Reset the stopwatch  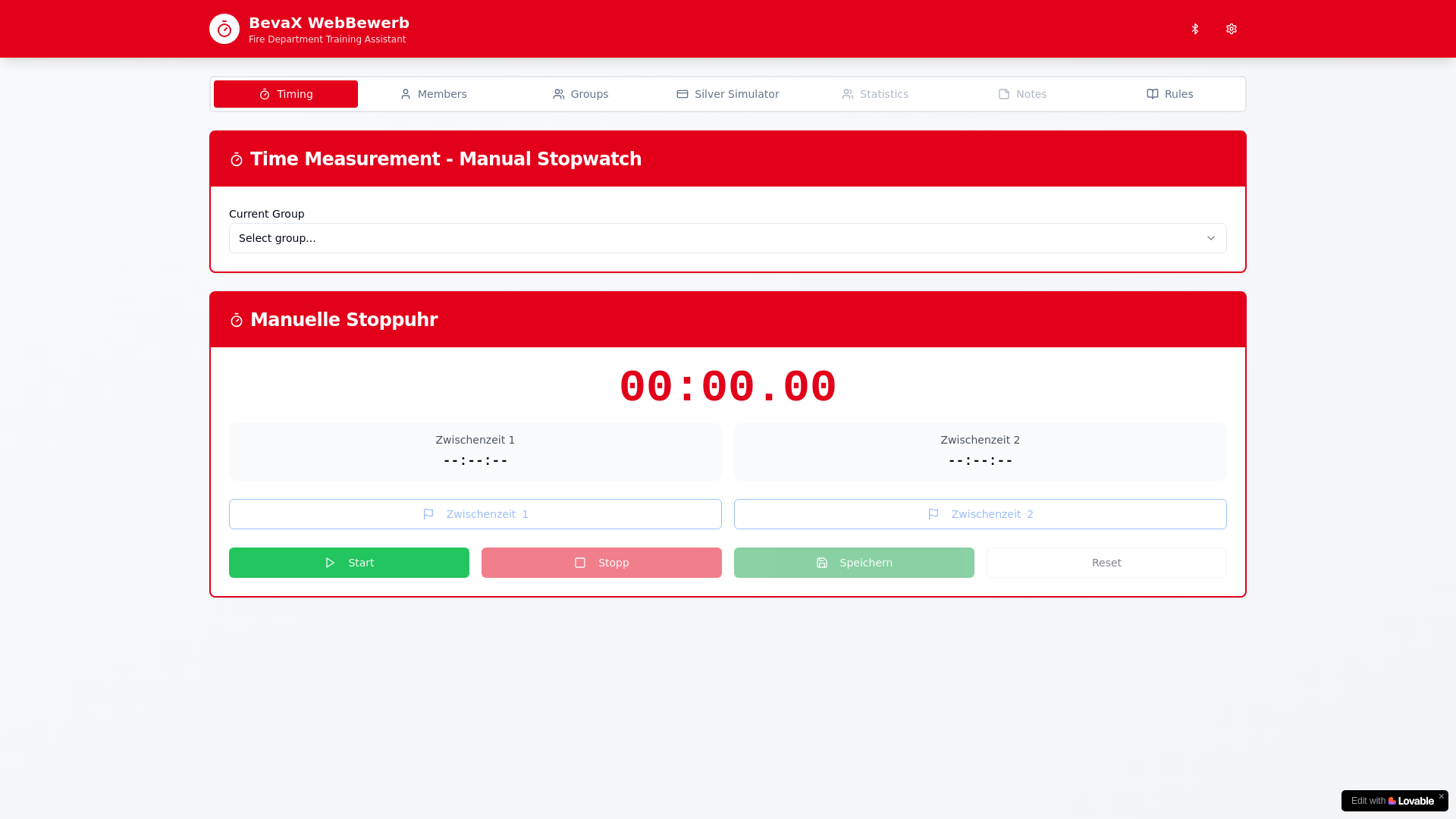coord(1106,563)
